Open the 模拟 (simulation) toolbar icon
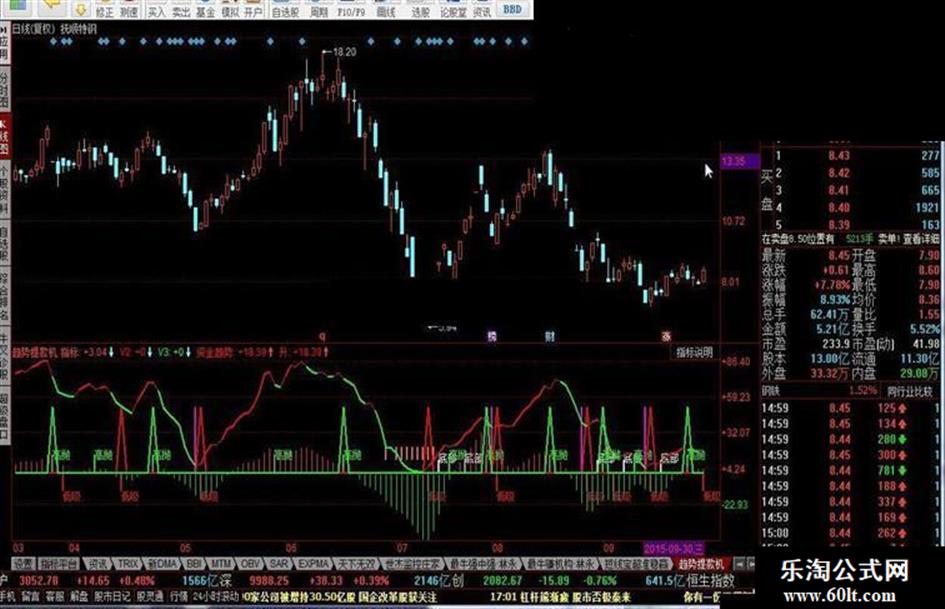This screenshot has height=609, width=945. point(230,9)
